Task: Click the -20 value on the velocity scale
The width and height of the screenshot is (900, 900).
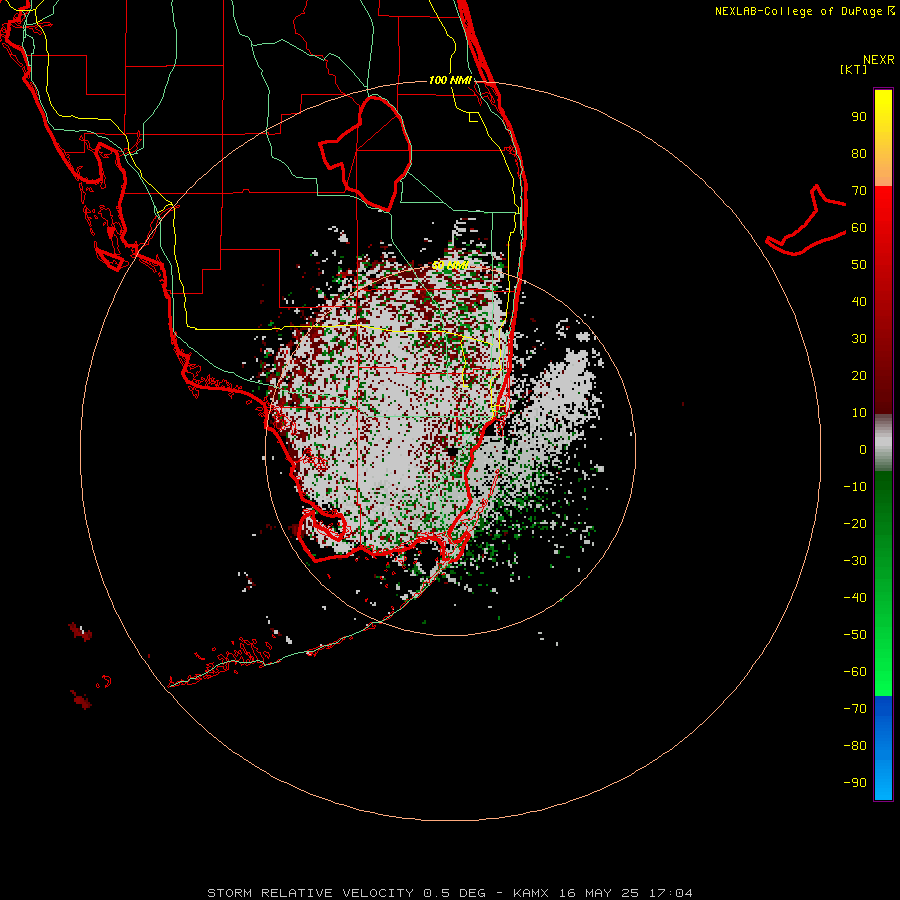Action: pos(855,523)
